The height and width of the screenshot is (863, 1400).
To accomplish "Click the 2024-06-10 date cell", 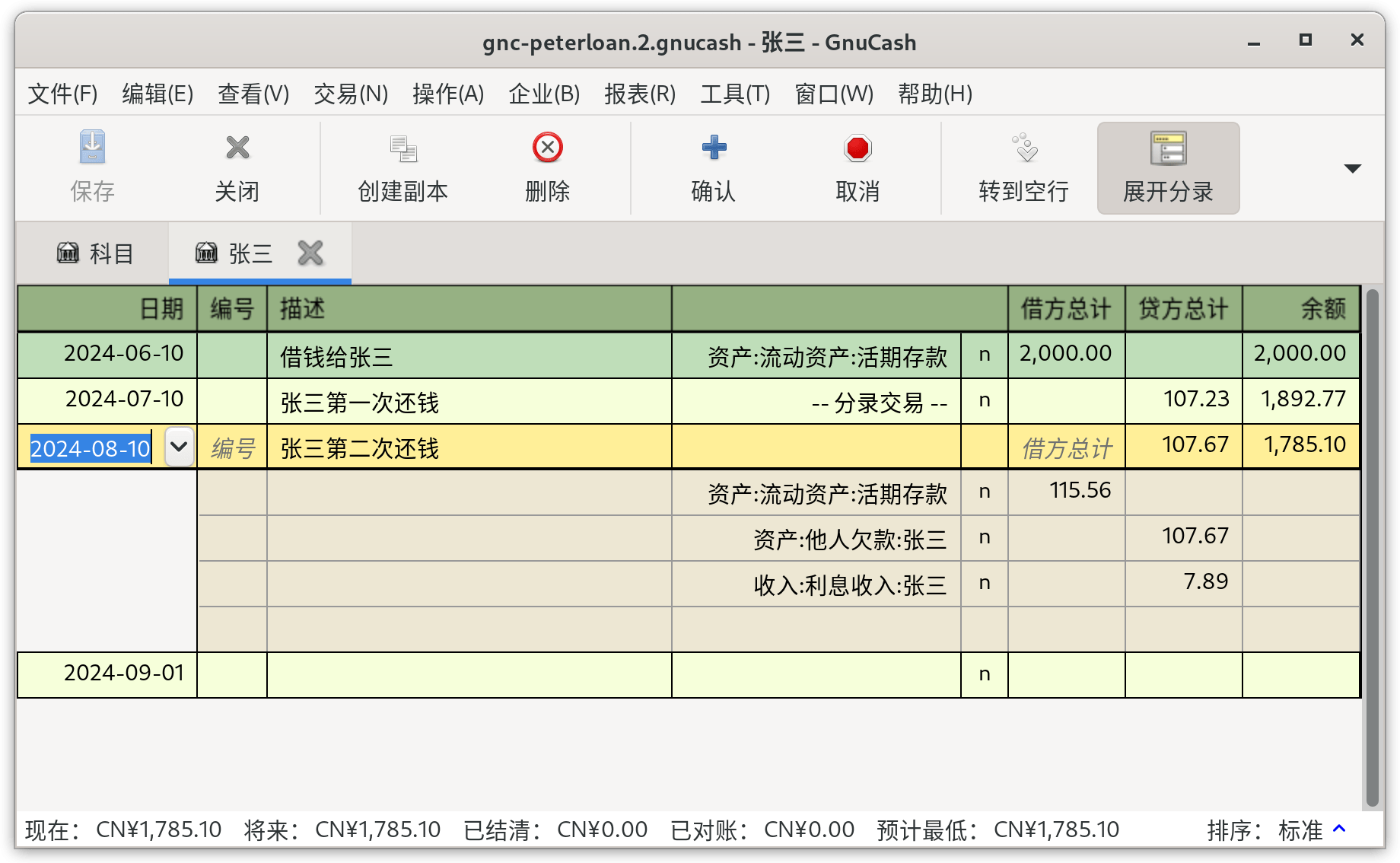I will click(107, 355).
